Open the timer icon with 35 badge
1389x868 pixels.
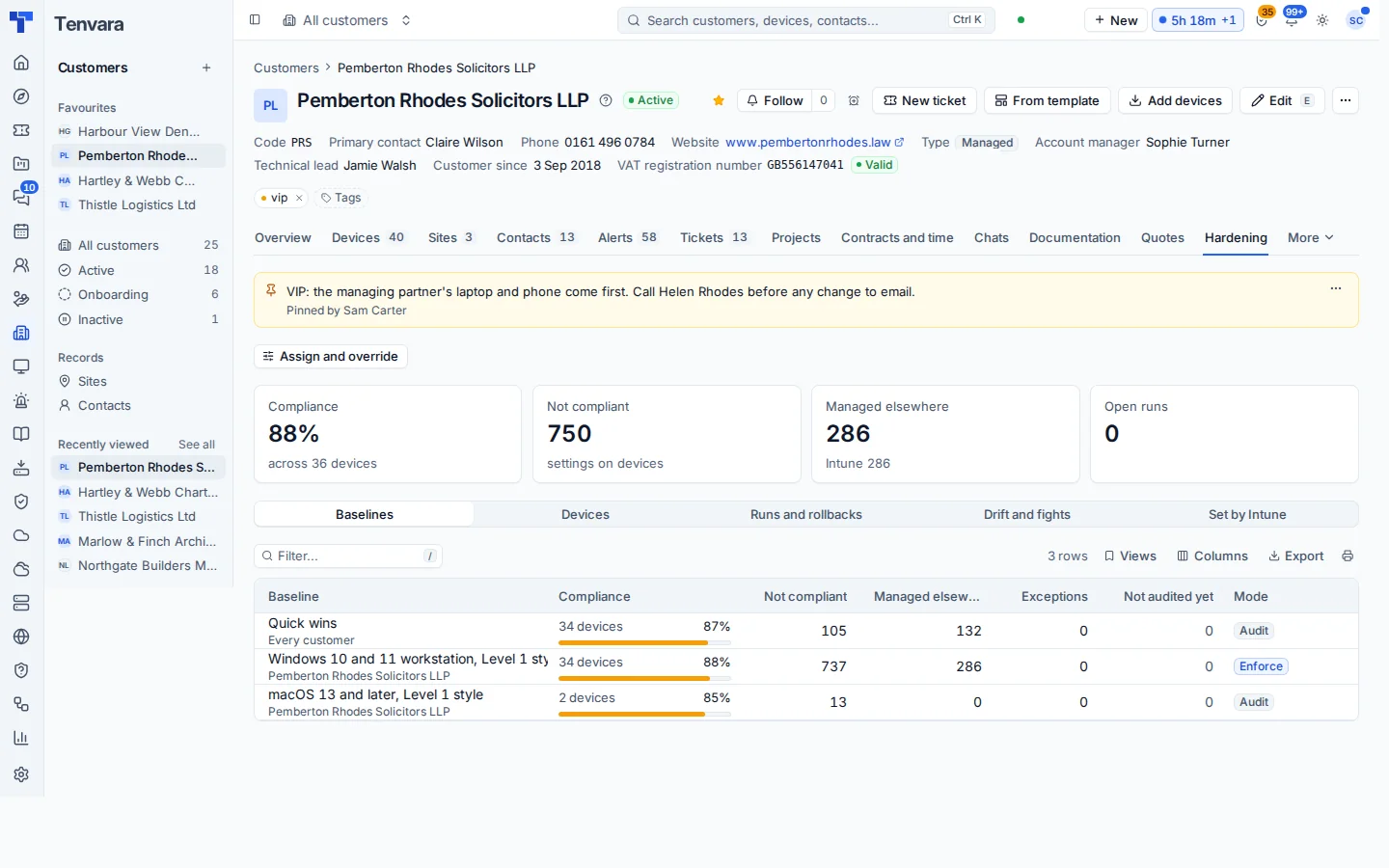pyautogui.click(x=1262, y=20)
